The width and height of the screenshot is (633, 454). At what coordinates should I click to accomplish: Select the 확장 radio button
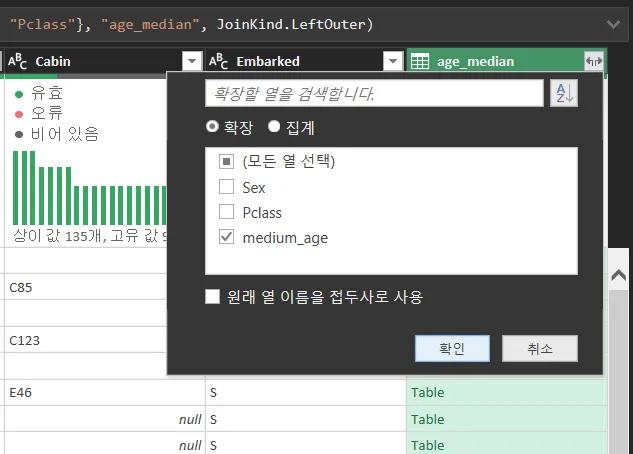click(x=212, y=127)
